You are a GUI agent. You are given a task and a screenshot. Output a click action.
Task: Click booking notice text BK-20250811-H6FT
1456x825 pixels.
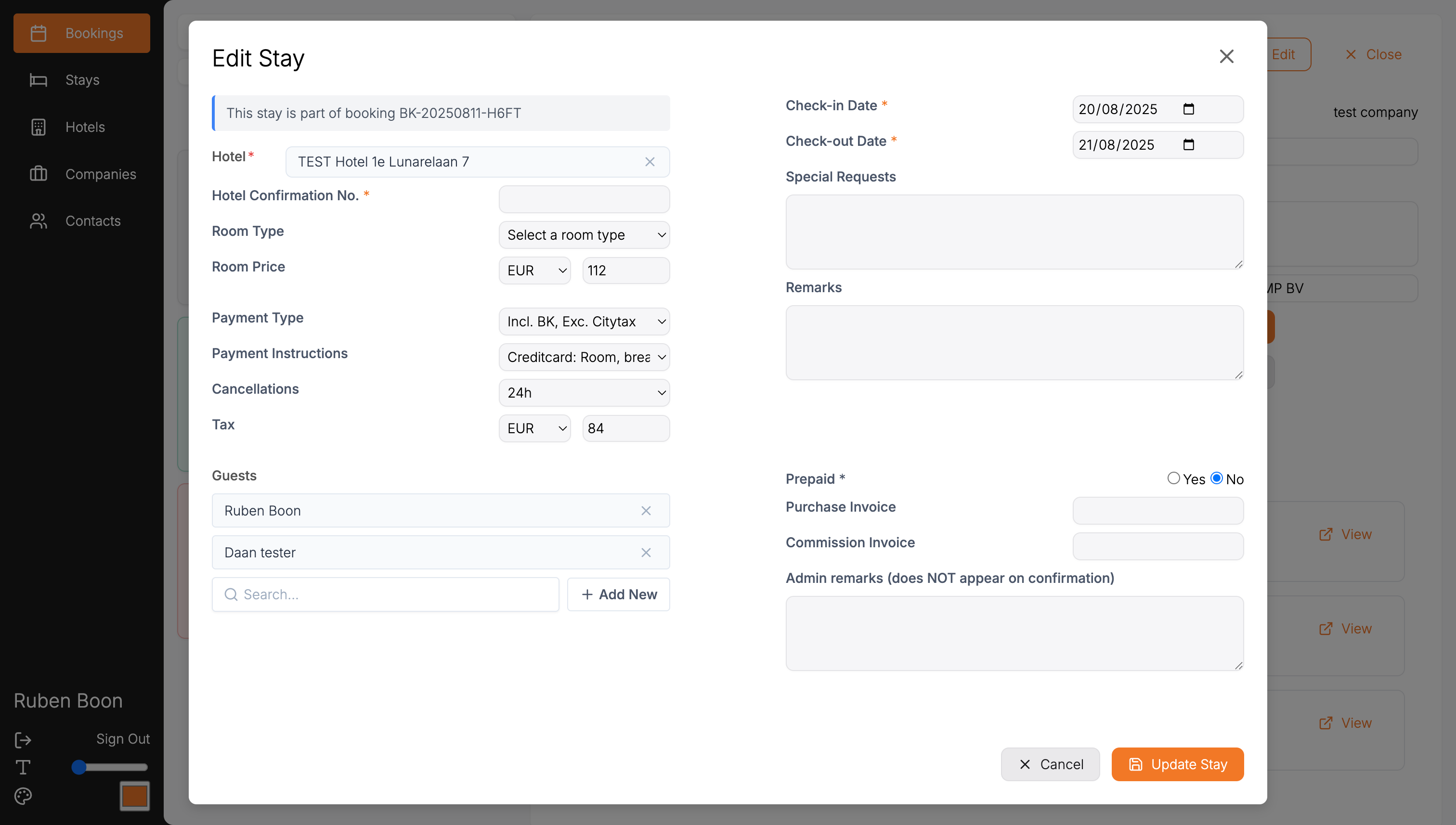[460, 113]
